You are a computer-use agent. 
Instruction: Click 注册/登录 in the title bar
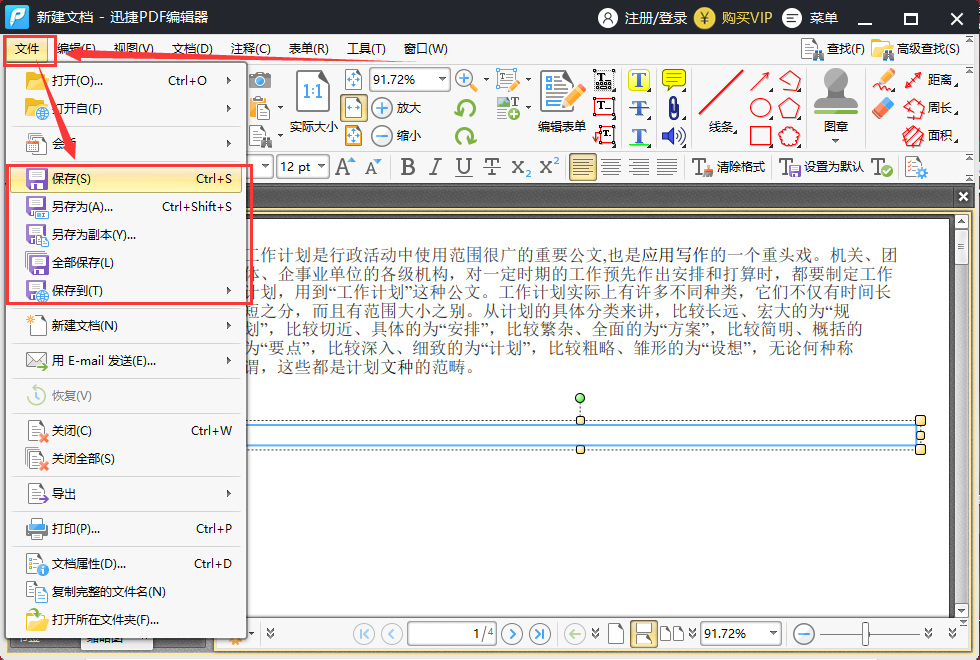[x=643, y=18]
